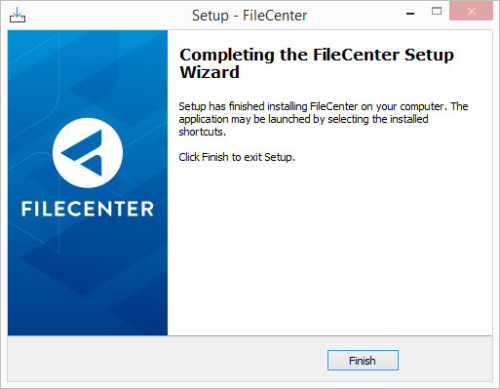Screen dimensions: 500x389
Task: Click the gray footer bar left of Finish
Action: (167, 359)
